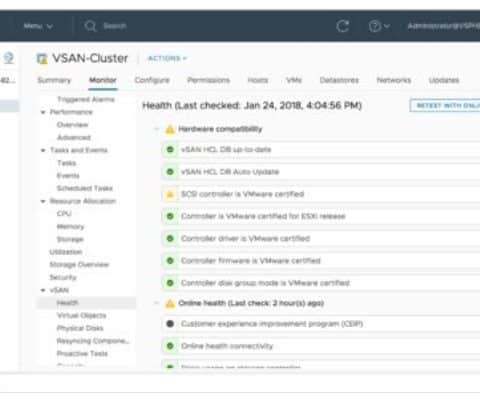This screenshot has width=480, height=403.
Task: Switch to the Summary tab
Action: click(x=54, y=80)
